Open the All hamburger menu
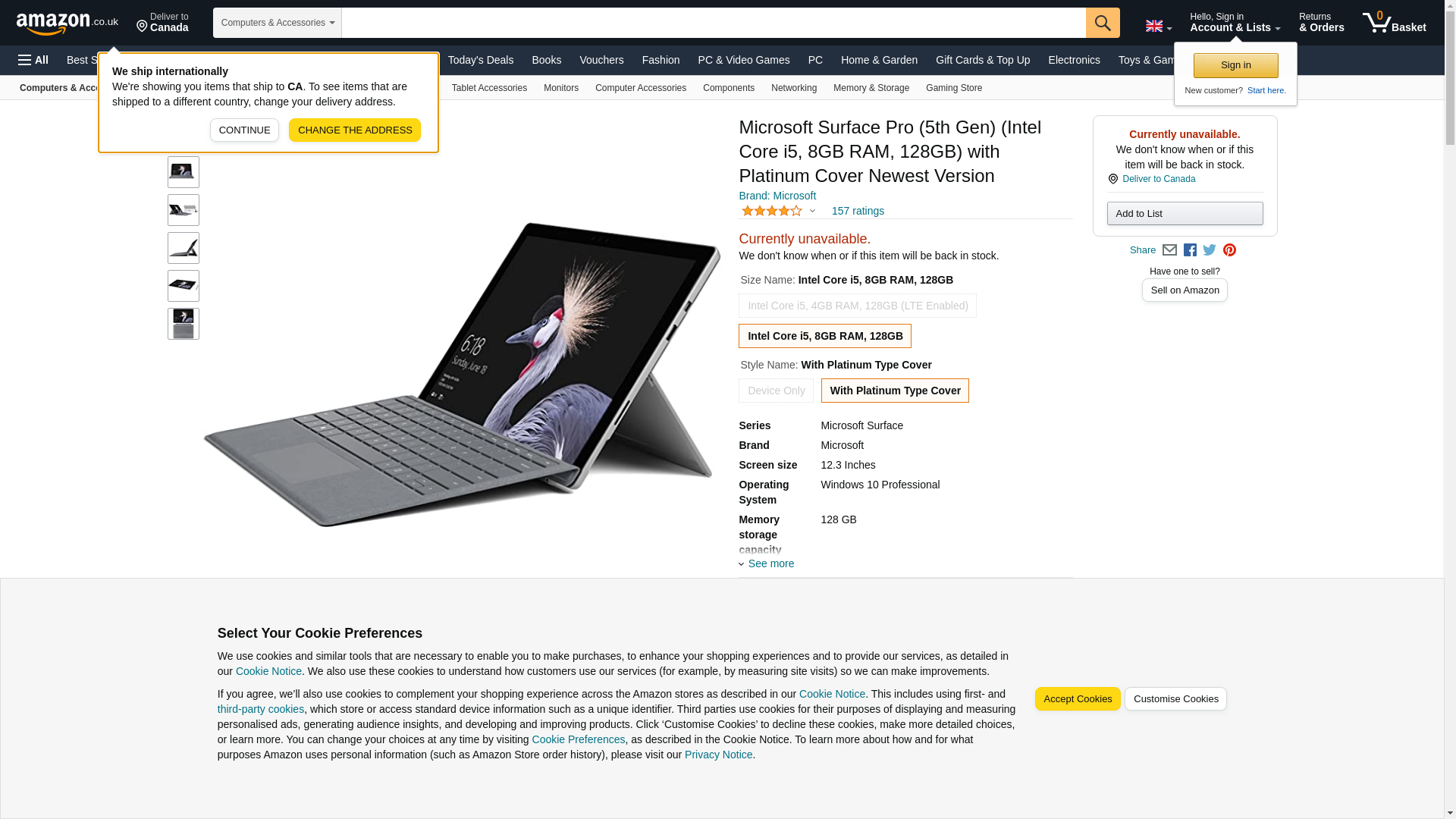This screenshot has height=819, width=1456. point(33,60)
